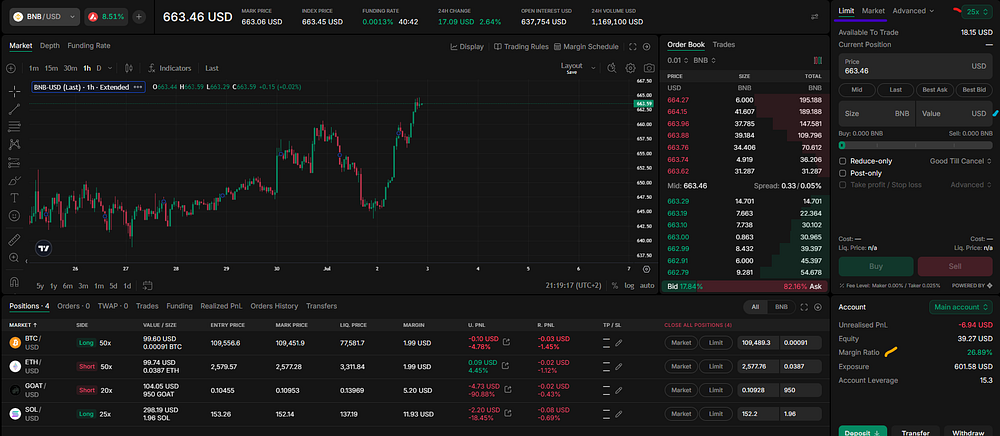
Task: Change the 25x leverage selector
Action: (x=977, y=11)
